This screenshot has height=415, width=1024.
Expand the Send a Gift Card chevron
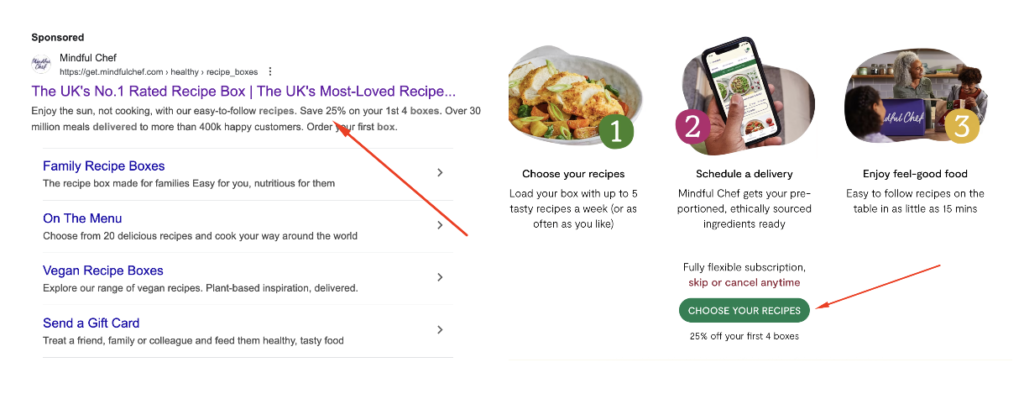point(440,330)
